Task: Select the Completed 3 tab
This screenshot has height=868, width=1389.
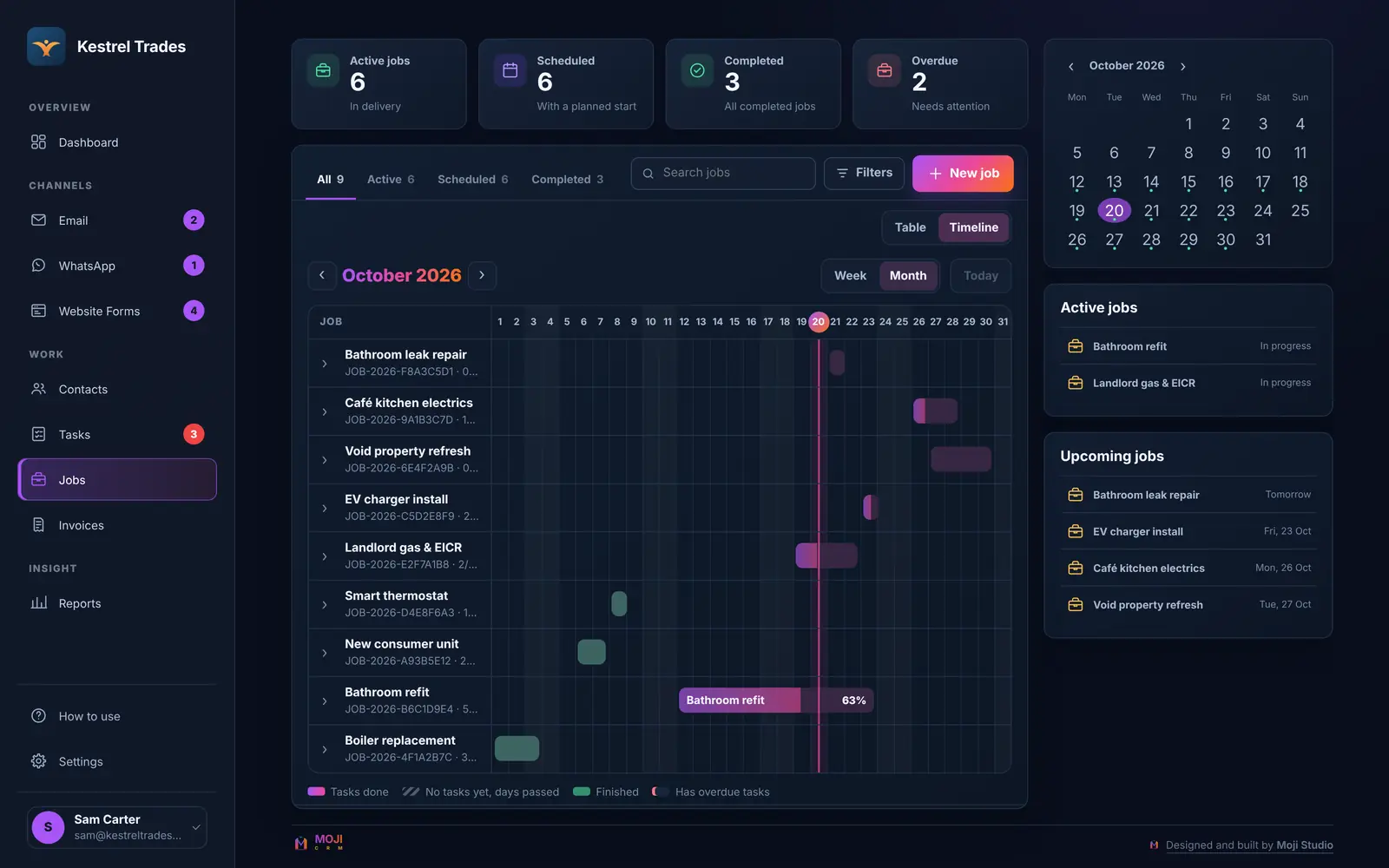Action: tap(567, 180)
